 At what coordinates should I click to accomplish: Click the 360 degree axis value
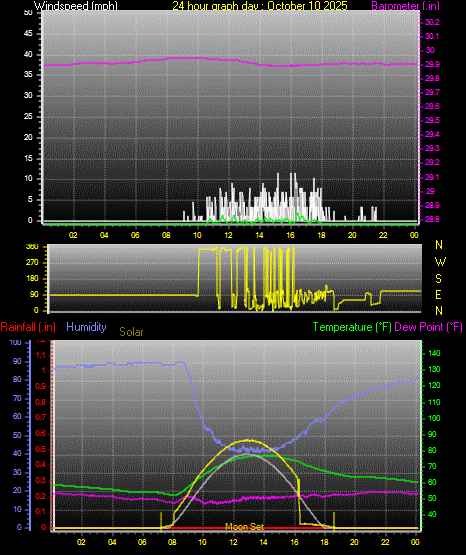coord(32,247)
